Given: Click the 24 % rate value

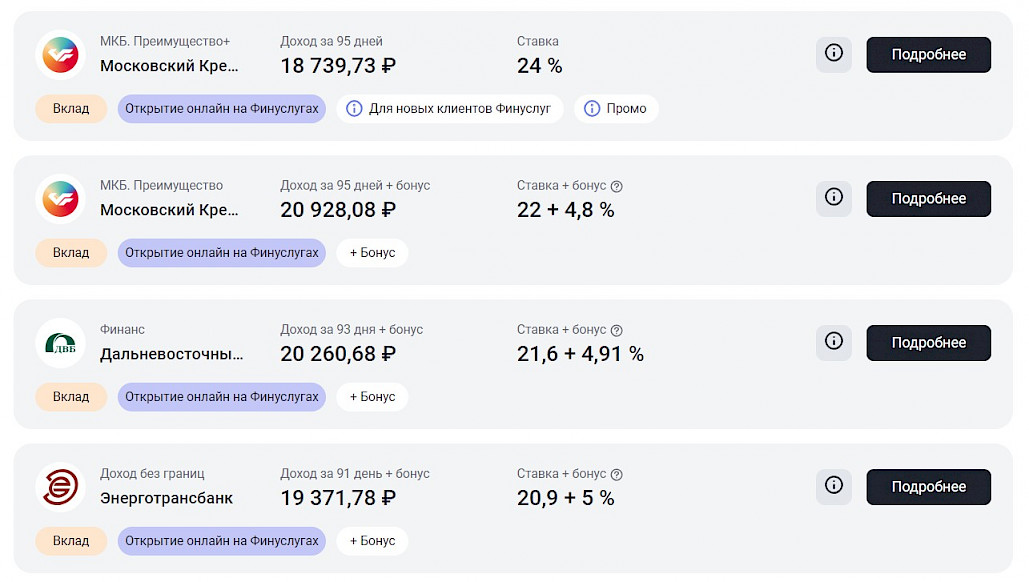Looking at the screenshot, I should 539,66.
